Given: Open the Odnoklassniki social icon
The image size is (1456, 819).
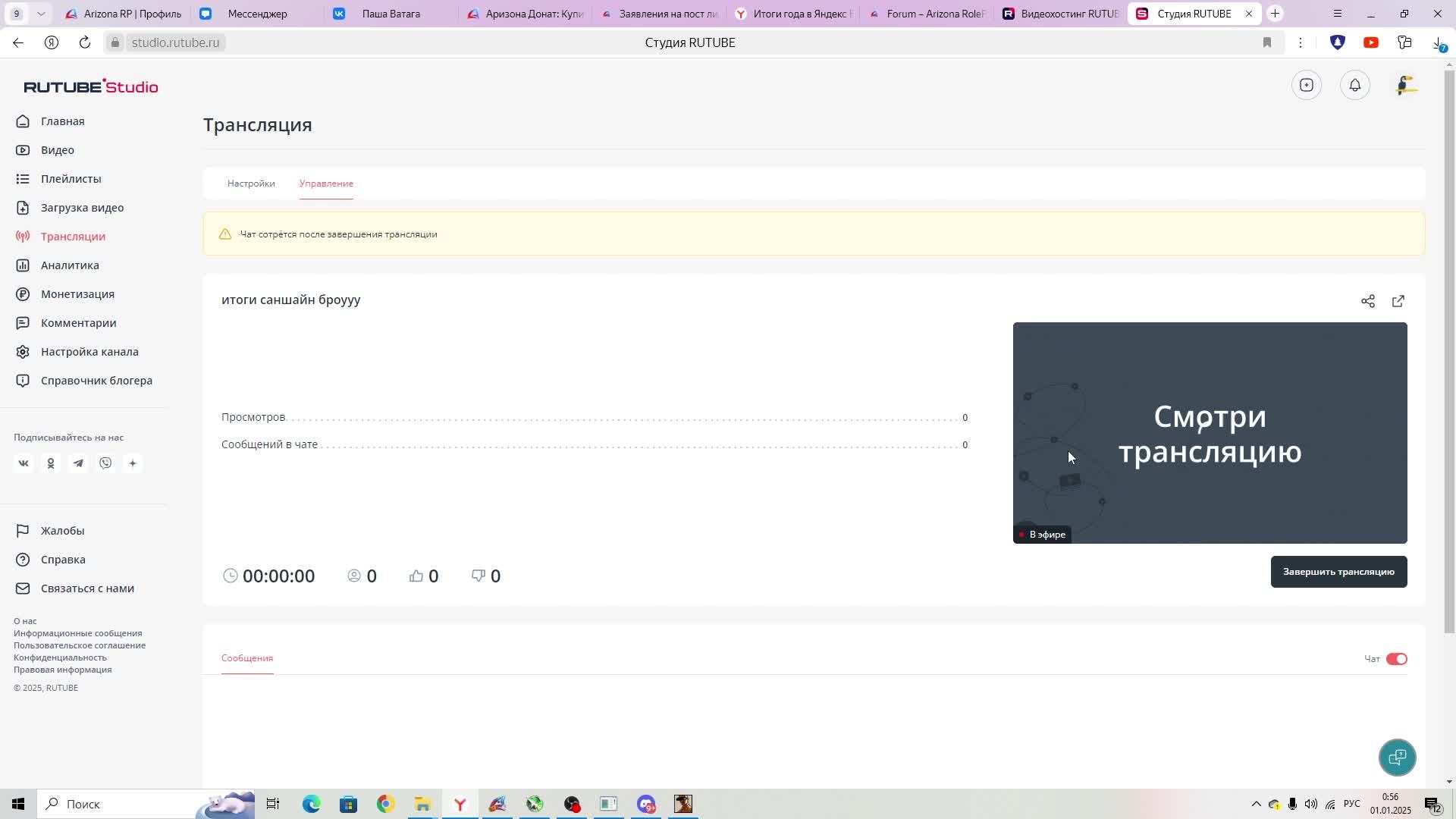Looking at the screenshot, I should 51,463.
